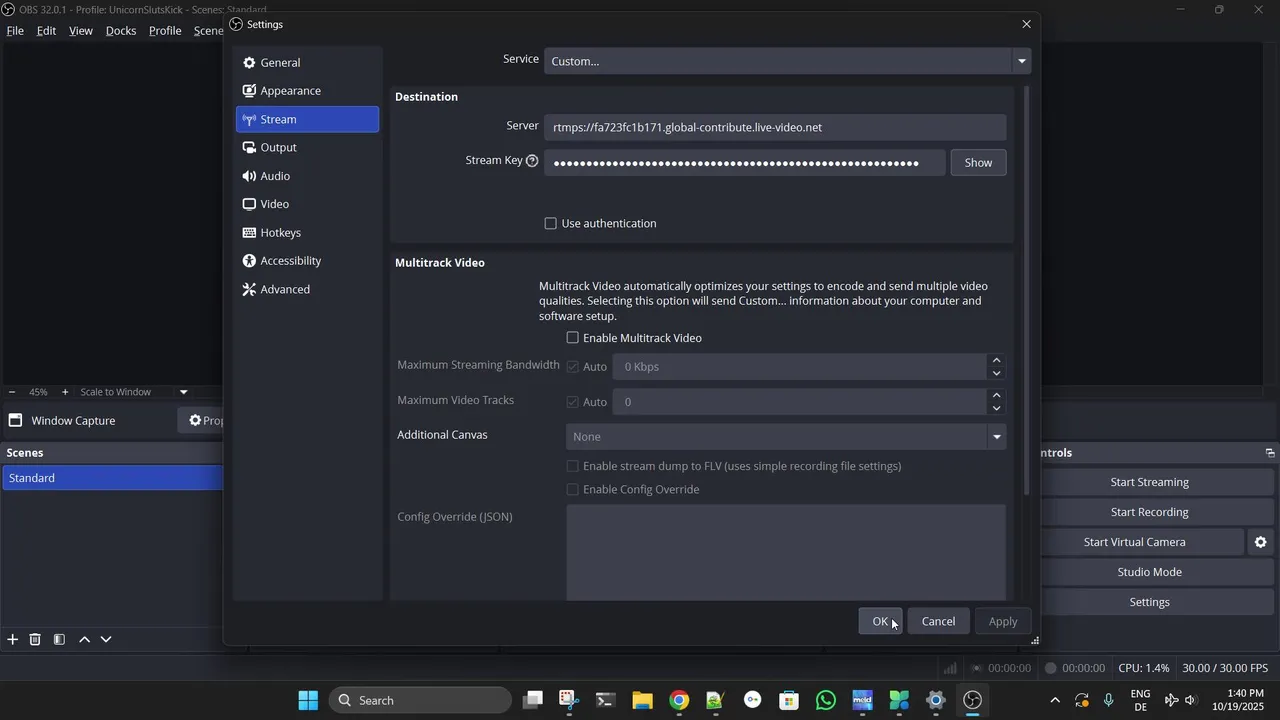Remove selected scene with trash icon

(x=35, y=640)
